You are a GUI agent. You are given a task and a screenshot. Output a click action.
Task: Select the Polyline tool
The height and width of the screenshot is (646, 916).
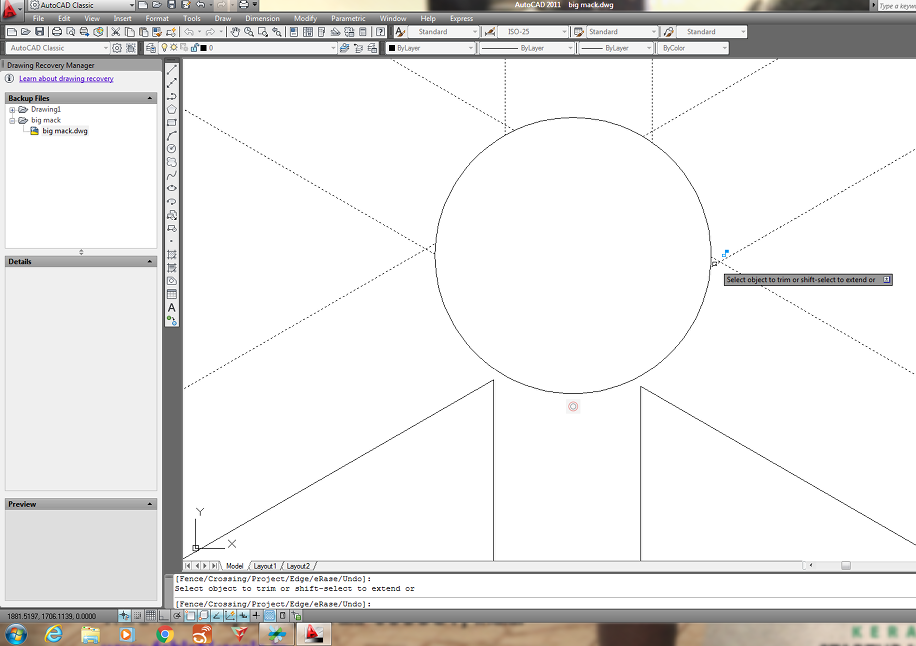[172, 96]
